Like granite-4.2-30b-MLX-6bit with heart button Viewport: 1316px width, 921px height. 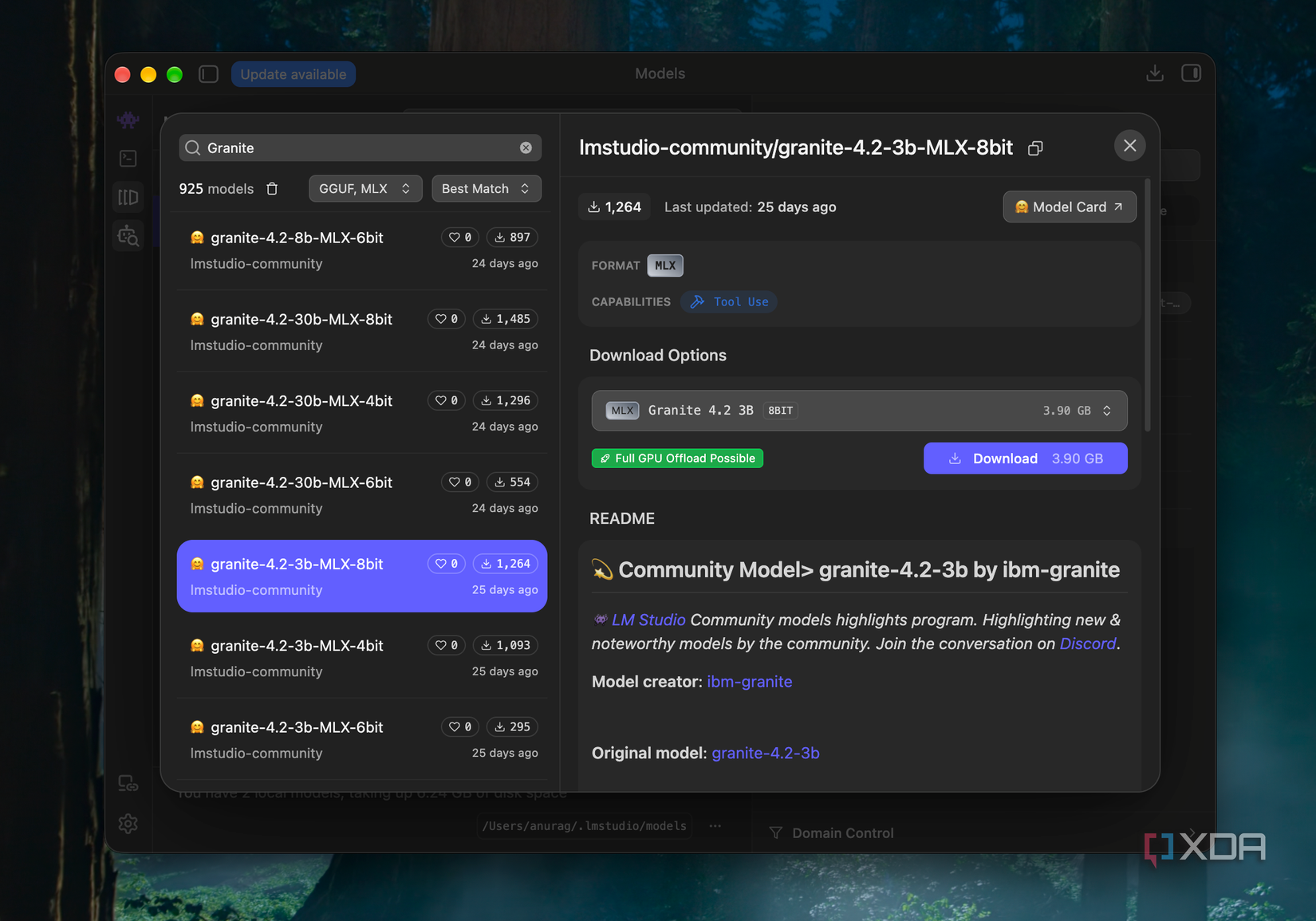tap(460, 482)
